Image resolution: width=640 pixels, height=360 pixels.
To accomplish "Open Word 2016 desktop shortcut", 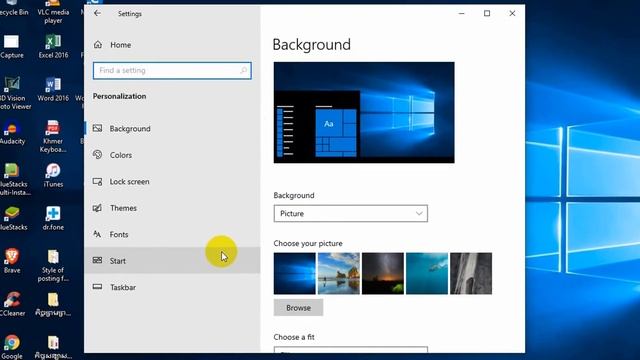I will click(x=53, y=89).
